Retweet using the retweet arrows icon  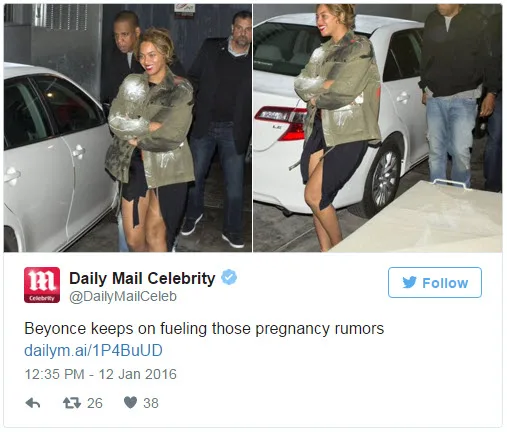click(72, 403)
